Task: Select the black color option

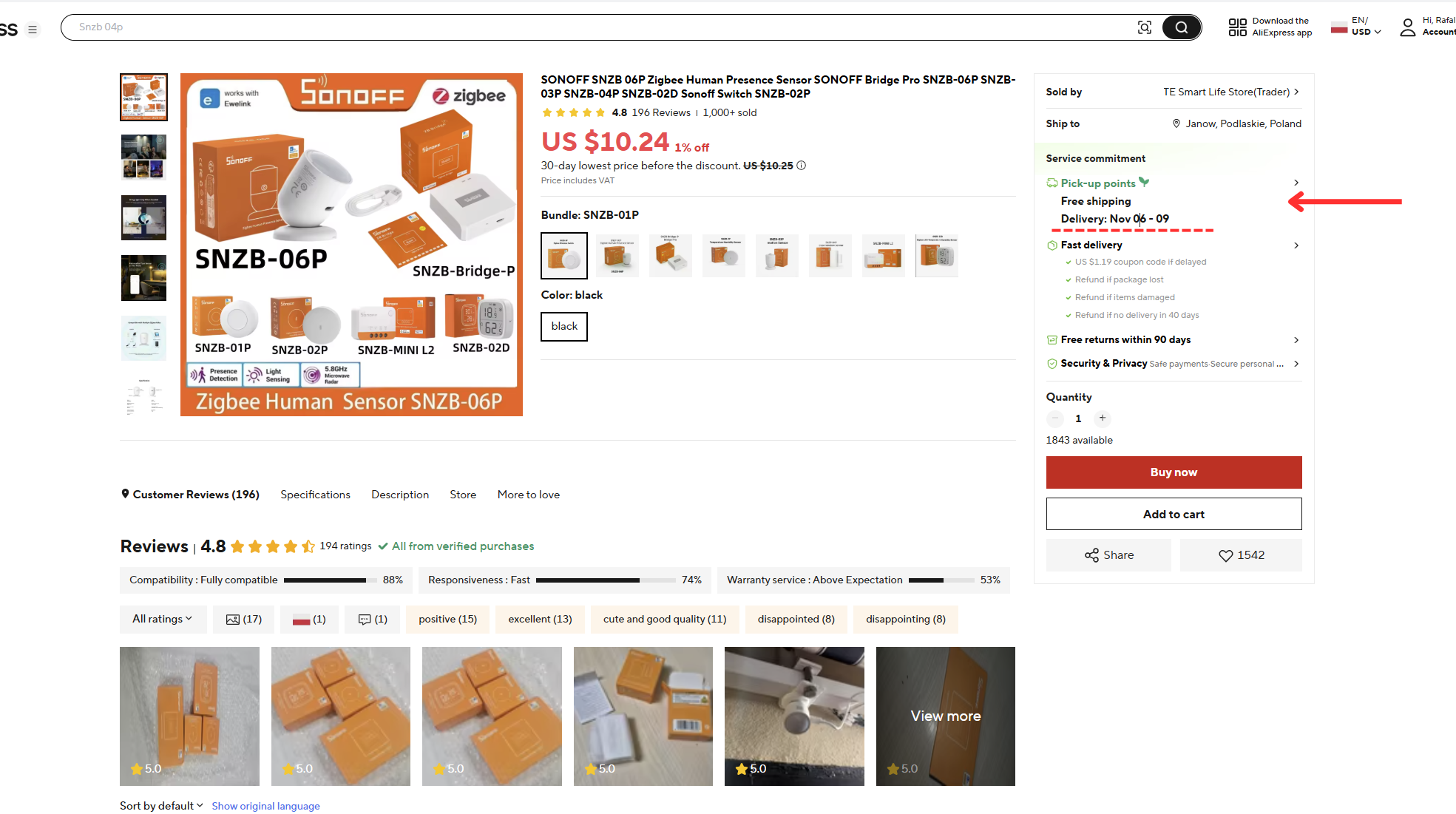Action: tap(564, 327)
